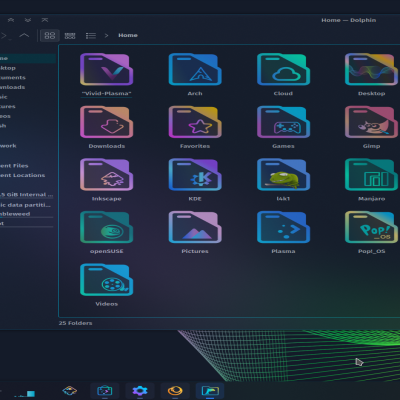Open Recent Files in the sidebar
Screen dimensions: 400x400
28,166
